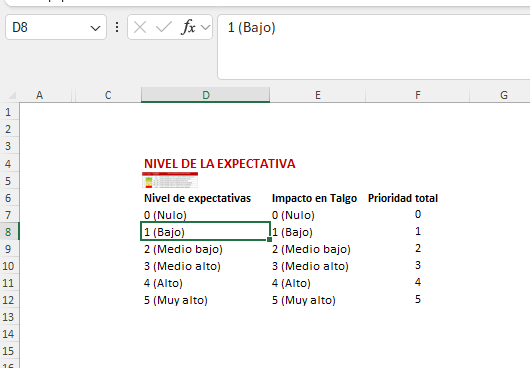Select row 6 header
530x368 pixels.
coord(8,198)
